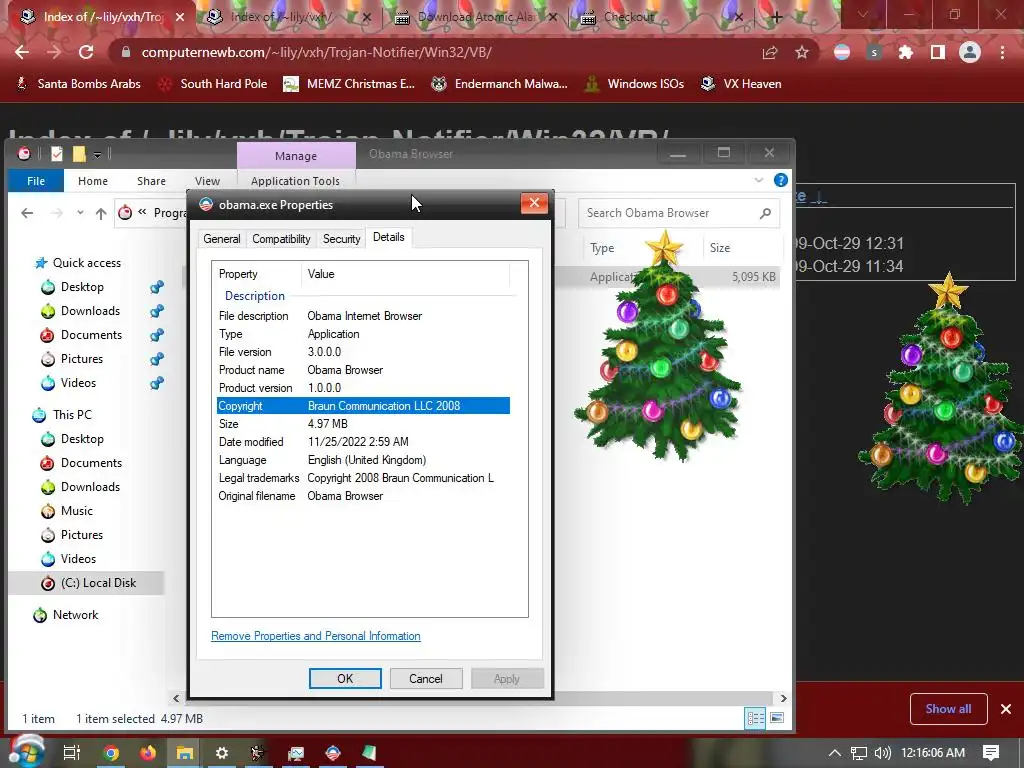This screenshot has width=1024, height=768.
Task: Go back in Chrome browser
Action: point(22,52)
